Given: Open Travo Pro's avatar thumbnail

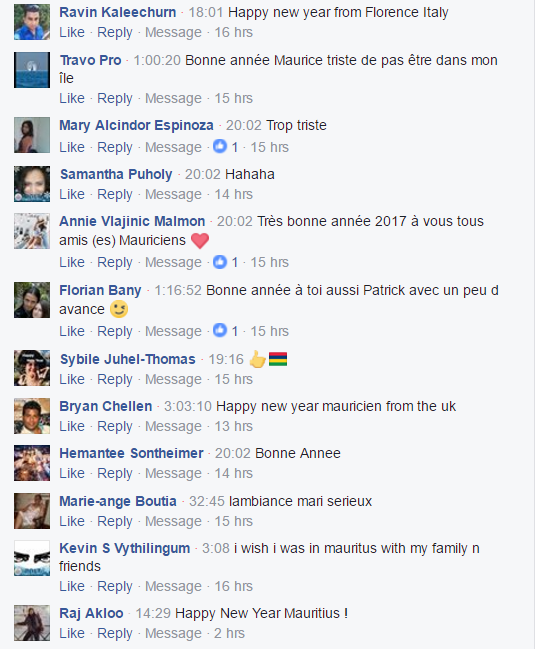Looking at the screenshot, I should (32, 70).
